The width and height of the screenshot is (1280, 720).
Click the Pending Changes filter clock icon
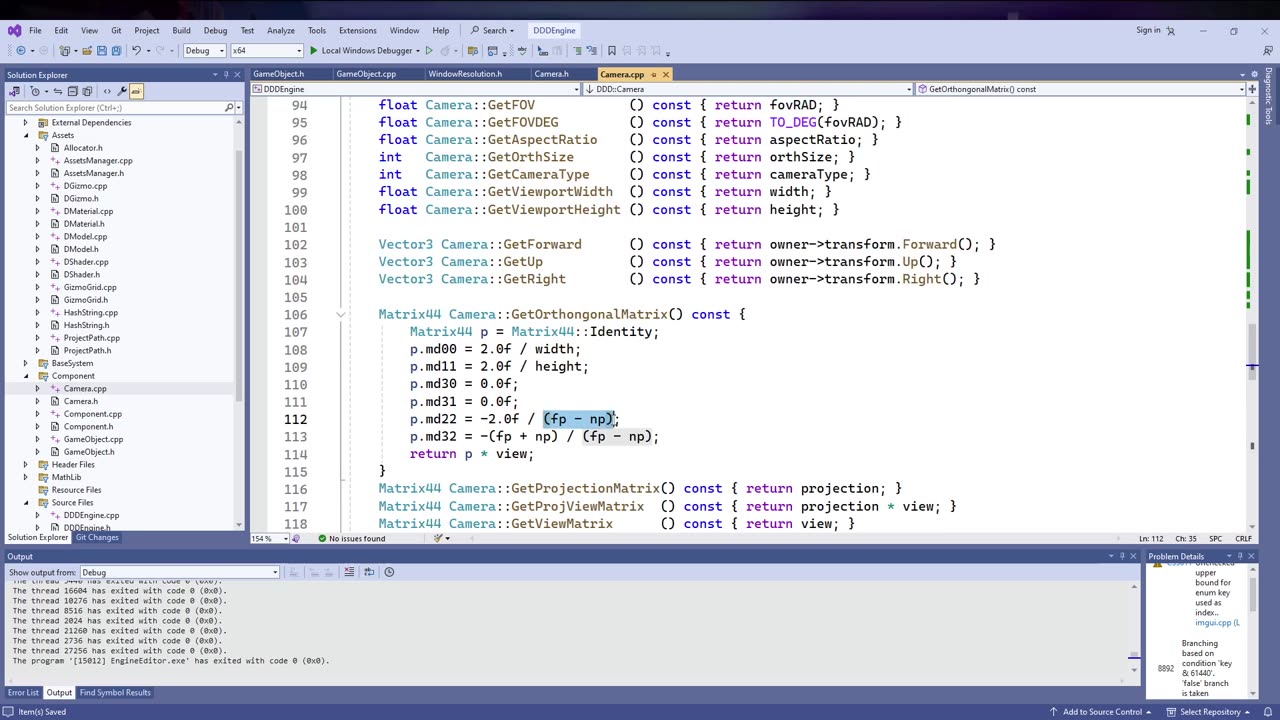[37, 91]
